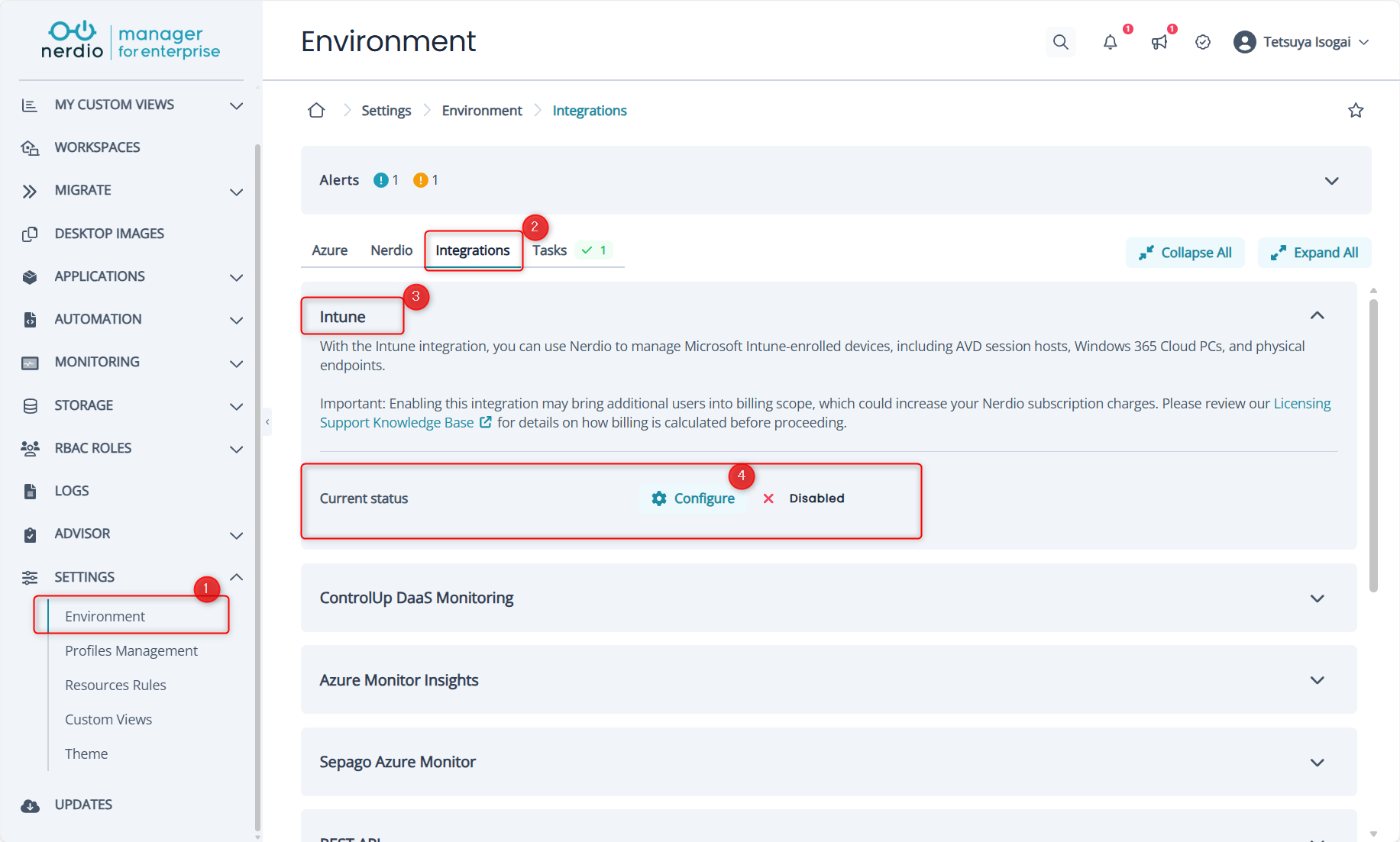Click Settings breadcrumb link

(x=386, y=111)
